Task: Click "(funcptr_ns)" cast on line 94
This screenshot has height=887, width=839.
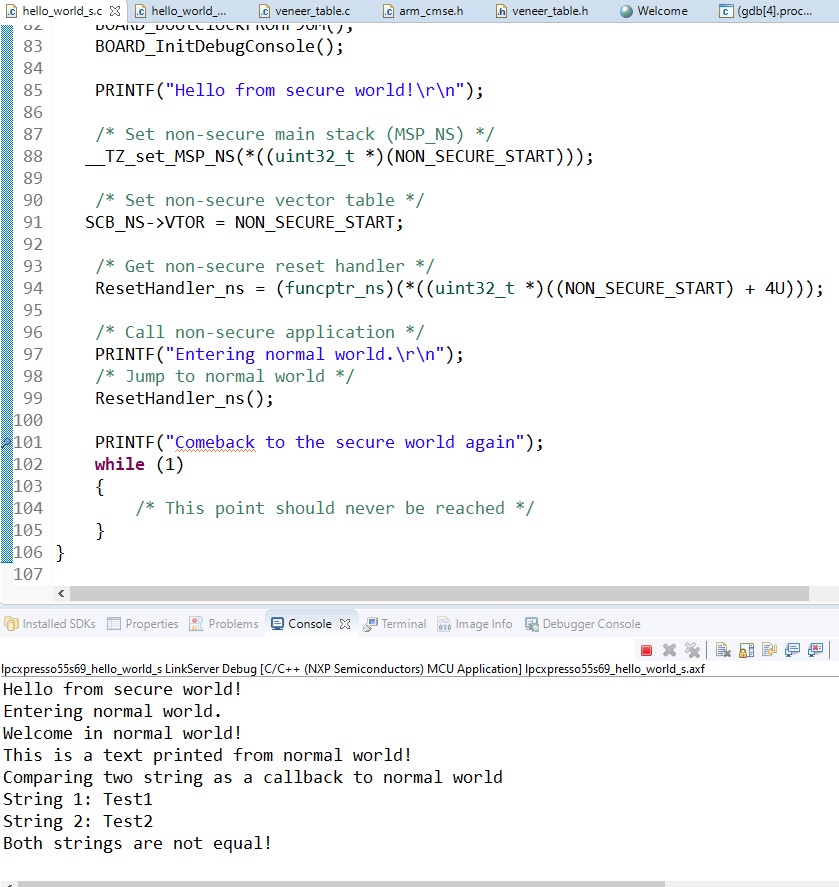Action: [x=335, y=289]
